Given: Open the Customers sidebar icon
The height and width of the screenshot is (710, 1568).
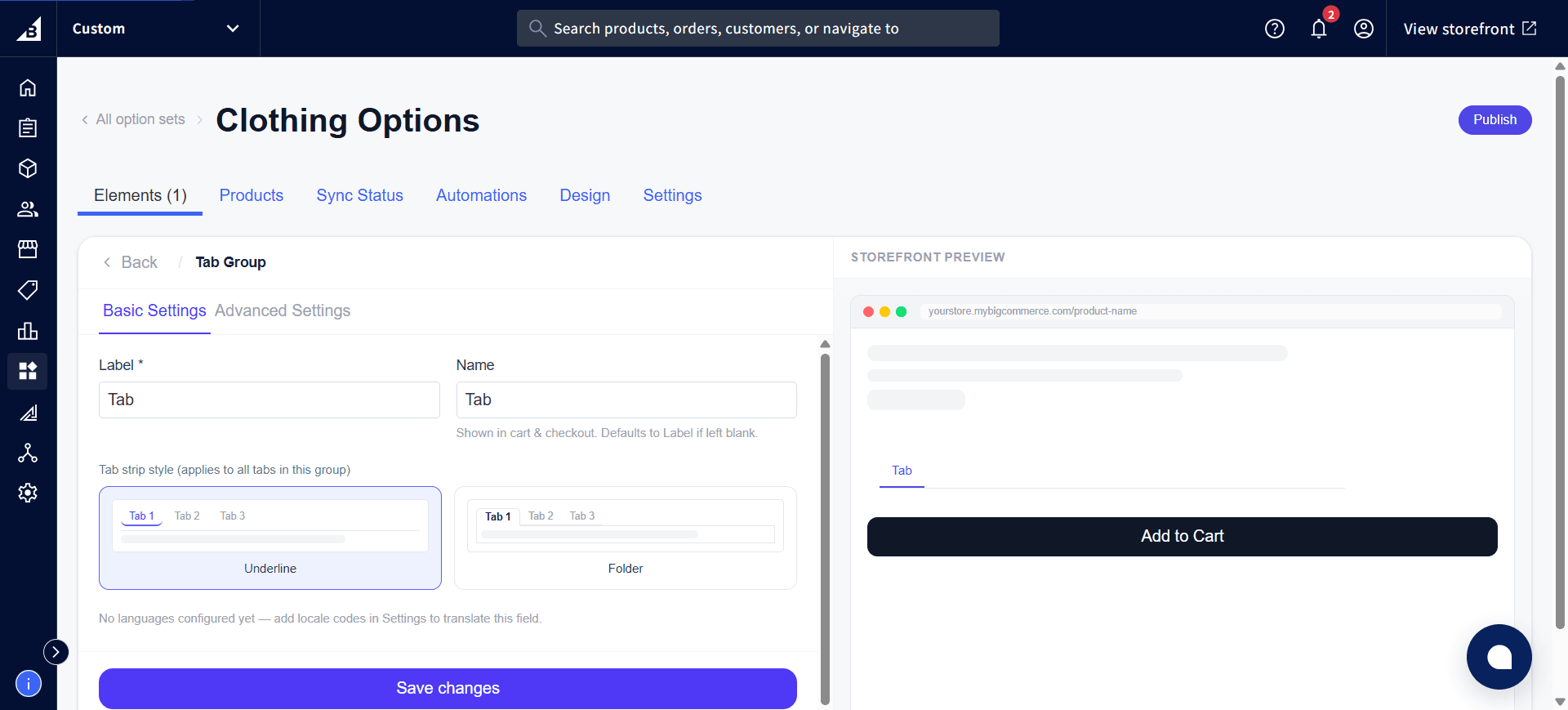Looking at the screenshot, I should coord(28,209).
